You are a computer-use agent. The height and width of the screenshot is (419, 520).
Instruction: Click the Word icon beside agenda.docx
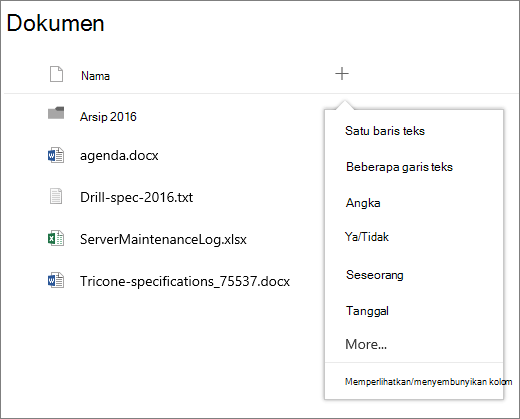pyautogui.click(x=56, y=155)
